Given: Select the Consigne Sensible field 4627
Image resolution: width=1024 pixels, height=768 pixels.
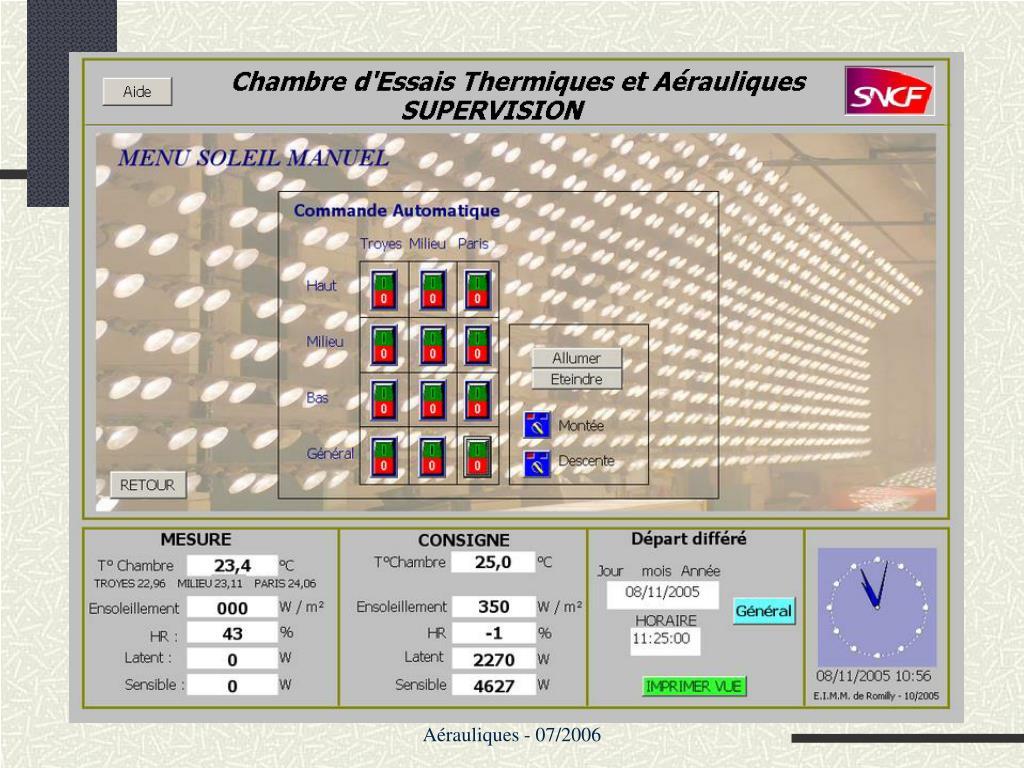Looking at the screenshot, I should click(x=493, y=686).
